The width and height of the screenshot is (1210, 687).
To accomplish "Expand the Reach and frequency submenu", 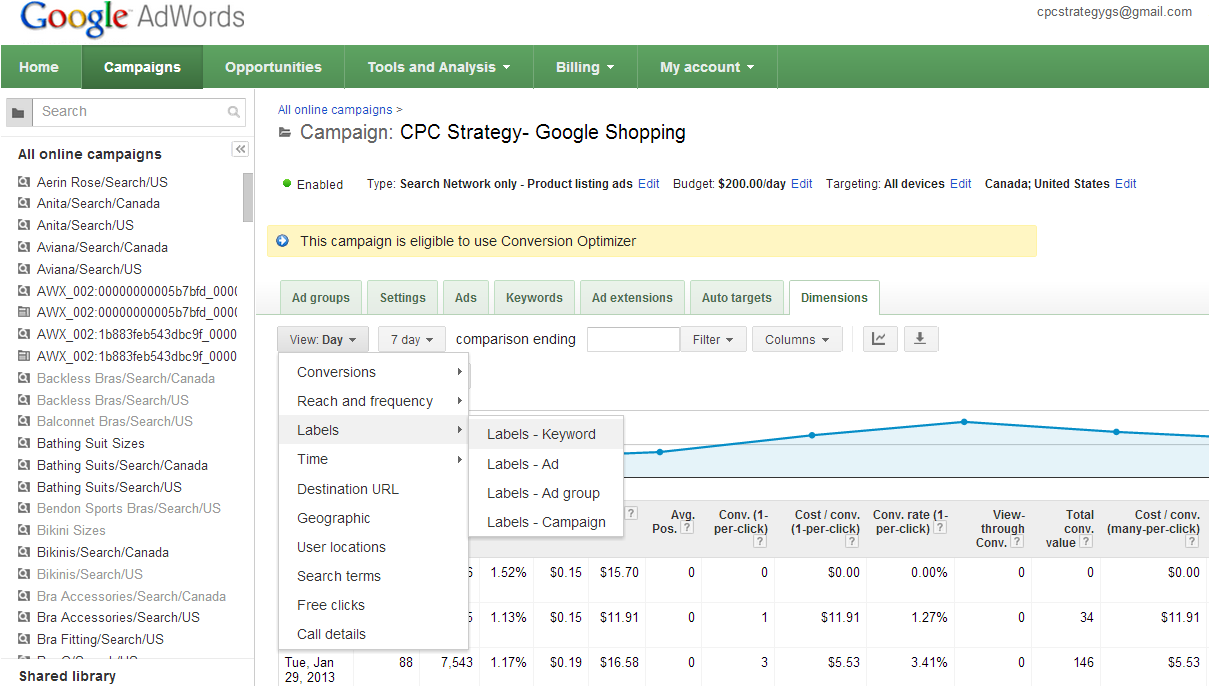I will [373, 401].
